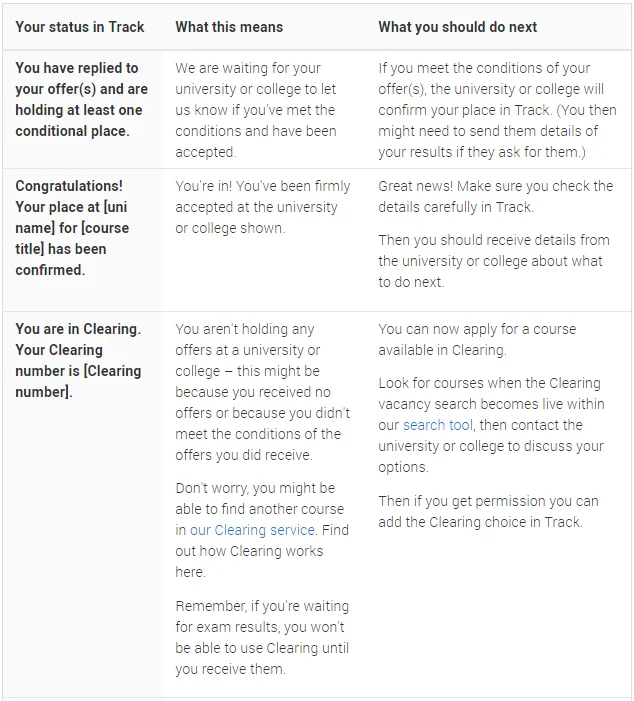Click the 'Your status in Track' column header
Viewport: 634px width, 701px height.
point(80,27)
